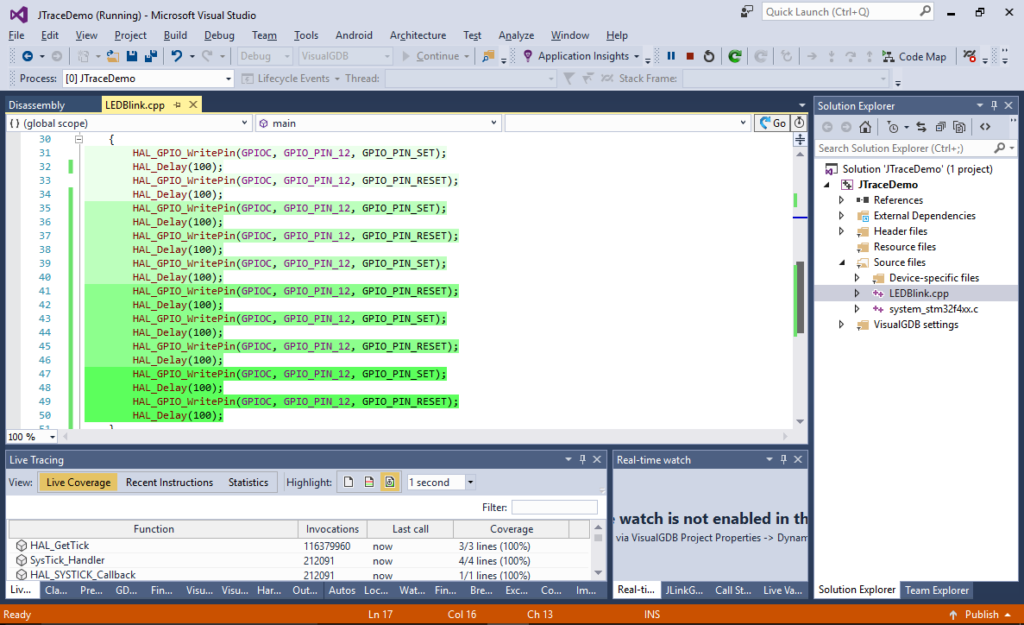
Task: Expand the Header files node
Action: click(x=841, y=231)
